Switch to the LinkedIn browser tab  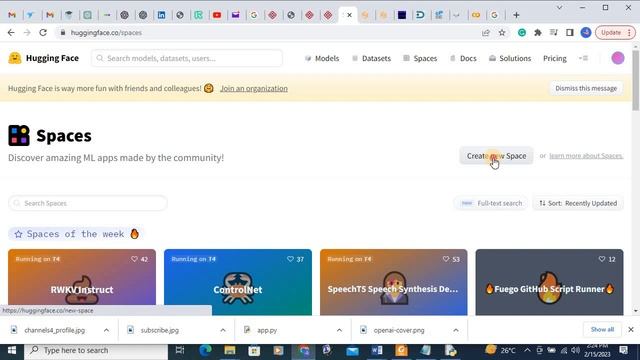161,15
